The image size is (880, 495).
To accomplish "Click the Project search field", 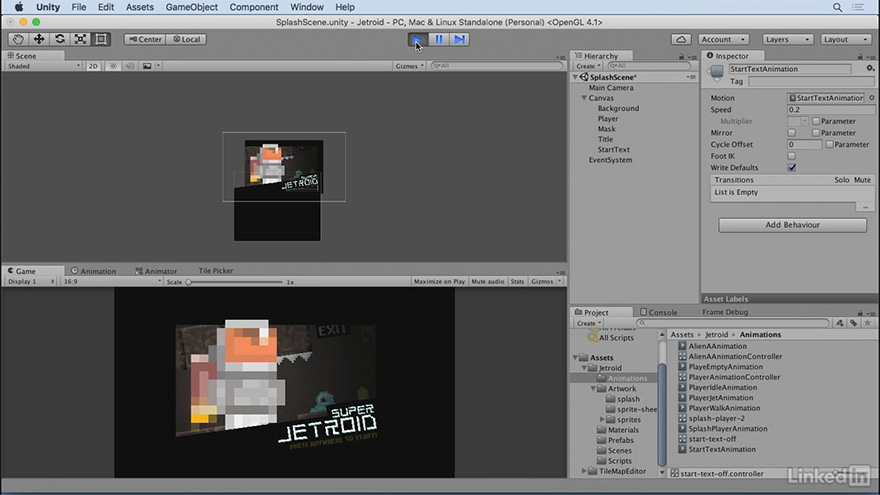I will 733,323.
